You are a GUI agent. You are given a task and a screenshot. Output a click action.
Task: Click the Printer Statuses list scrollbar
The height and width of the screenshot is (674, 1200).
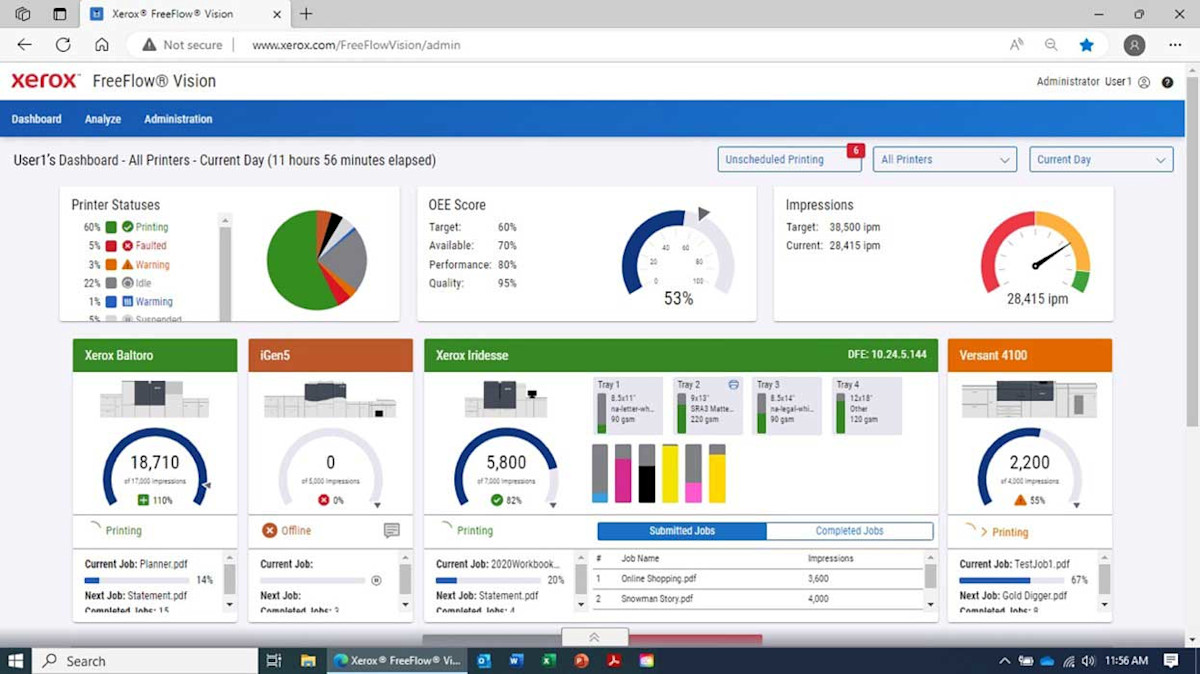click(x=225, y=266)
